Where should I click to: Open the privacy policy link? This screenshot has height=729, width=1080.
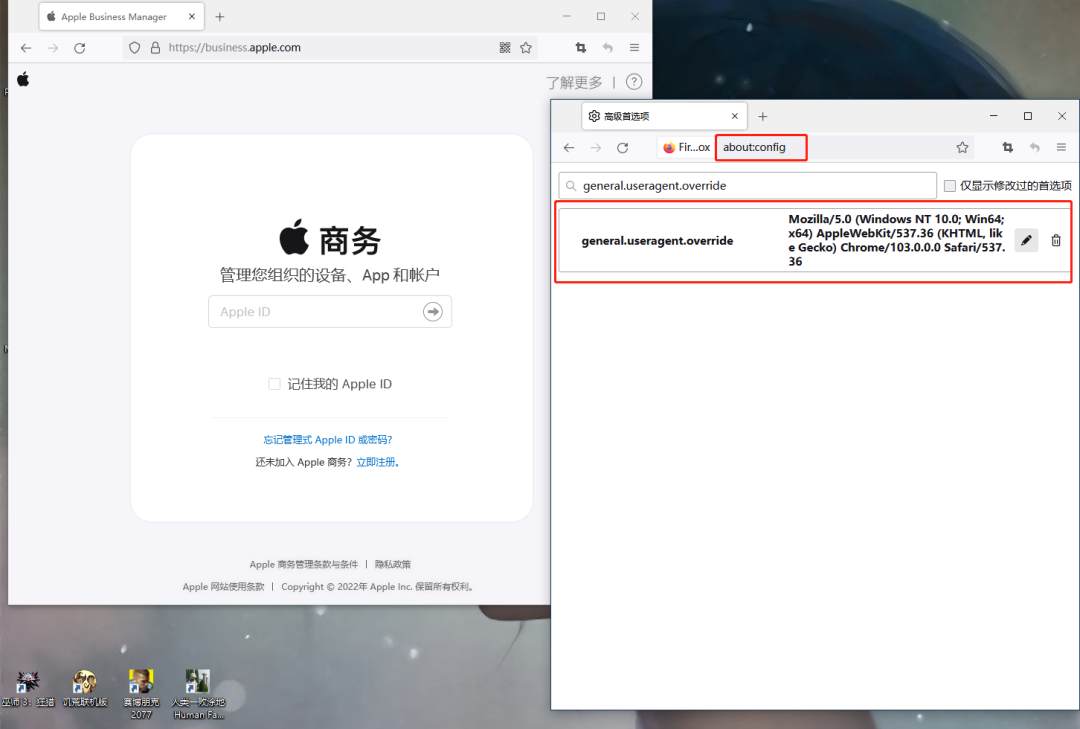tap(393, 564)
